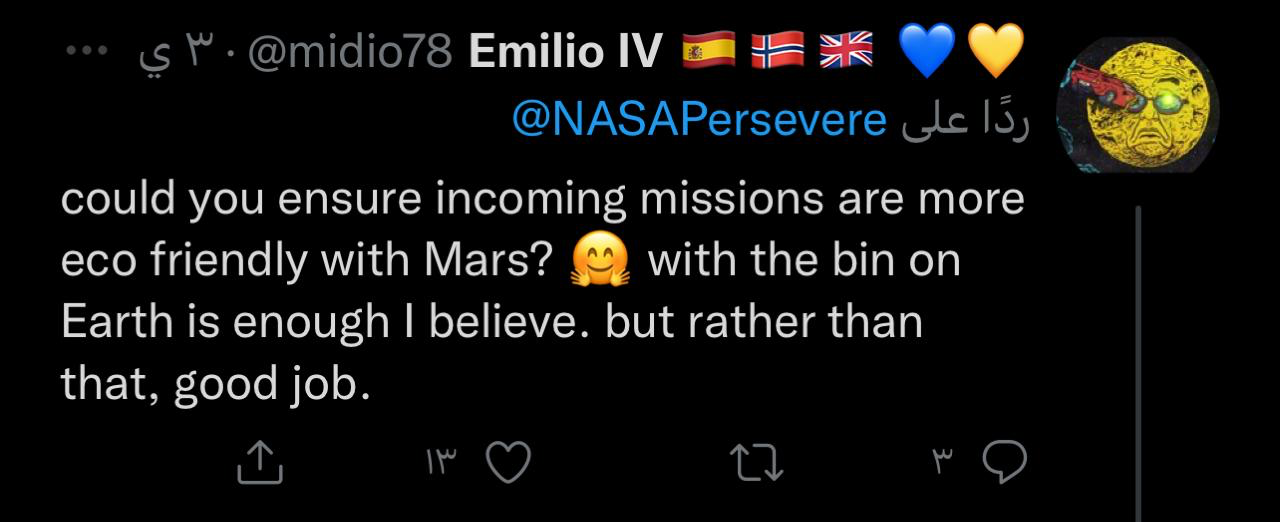Open the @NASAPersevere mention link
The height and width of the screenshot is (522, 1280).
[699, 121]
